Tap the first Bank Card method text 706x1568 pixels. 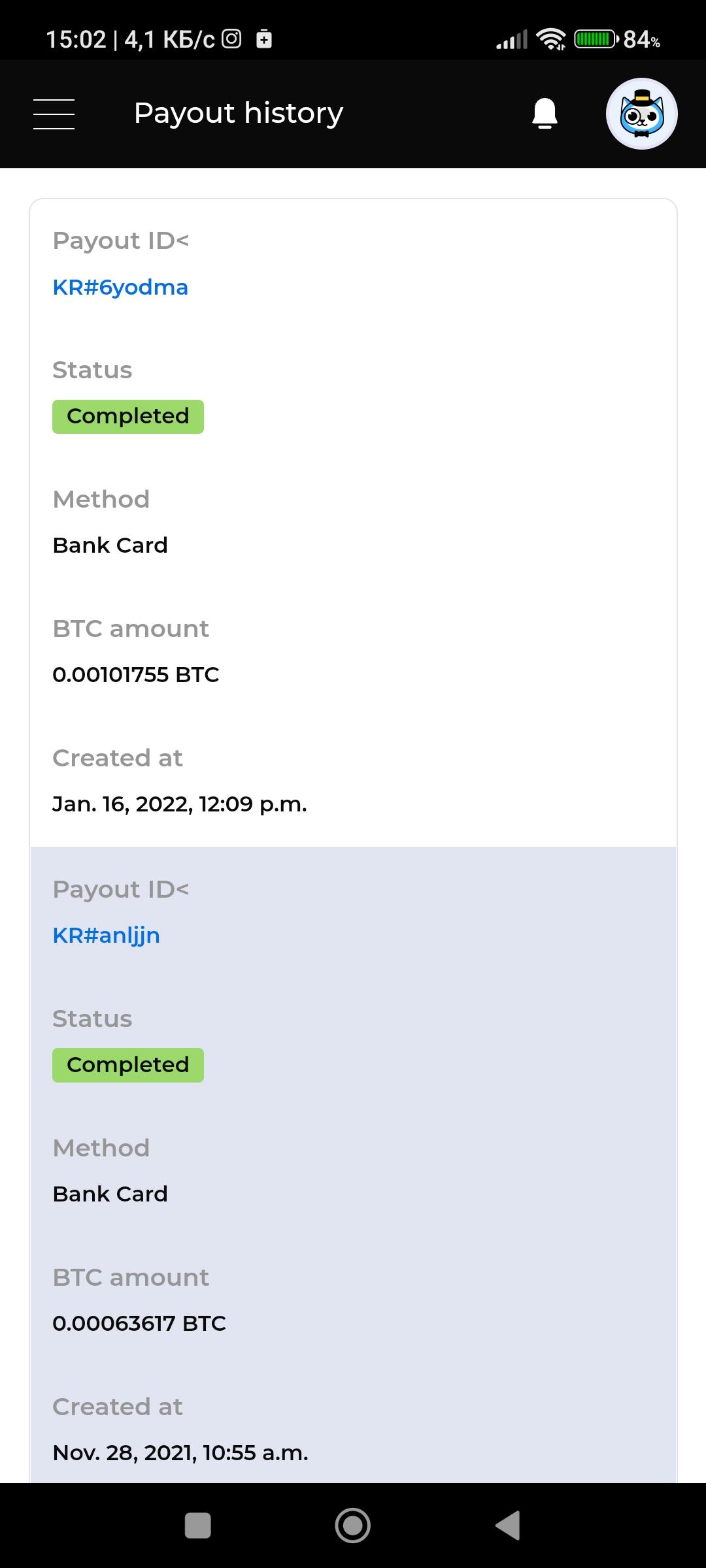[110, 545]
